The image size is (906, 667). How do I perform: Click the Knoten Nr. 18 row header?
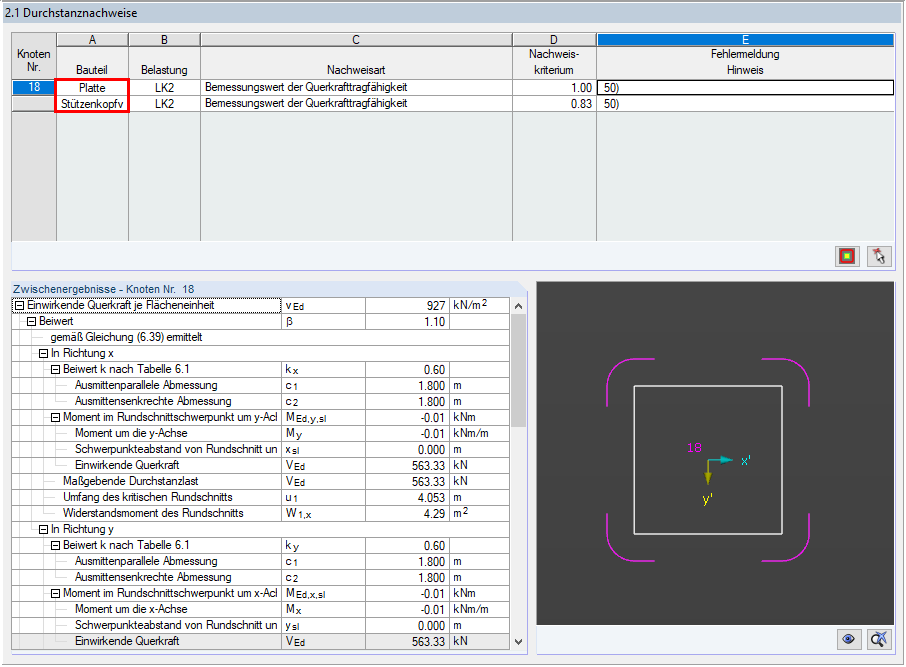[34, 87]
